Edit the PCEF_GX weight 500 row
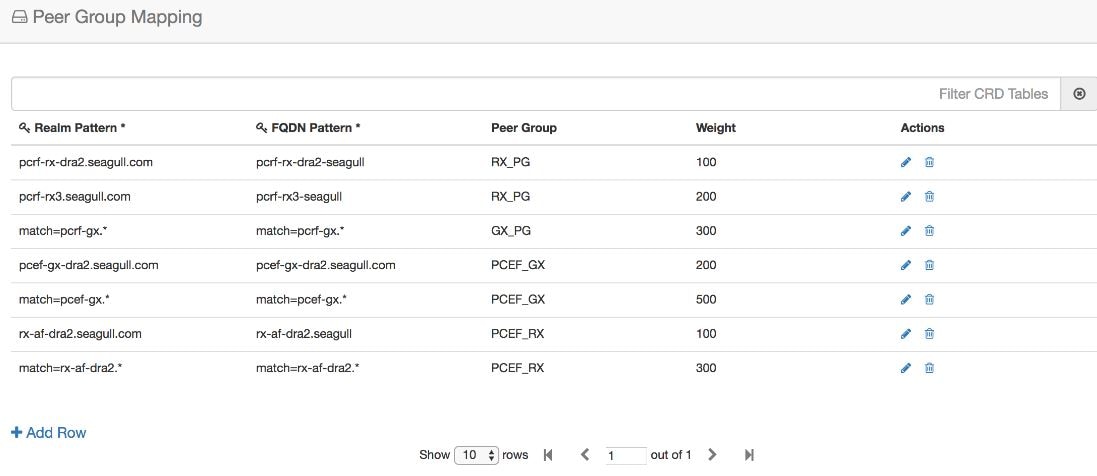The height and width of the screenshot is (476, 1097). click(906, 300)
